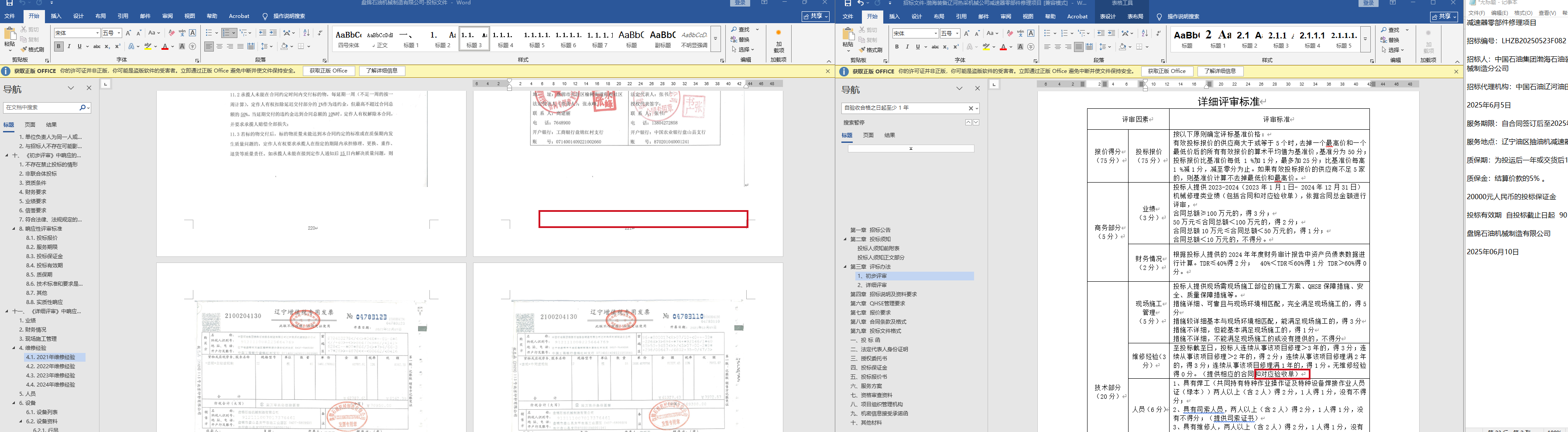Apply yellow highlight color in 投标文件 window
Viewport: 1568px width, 432px height.
[x=148, y=46]
